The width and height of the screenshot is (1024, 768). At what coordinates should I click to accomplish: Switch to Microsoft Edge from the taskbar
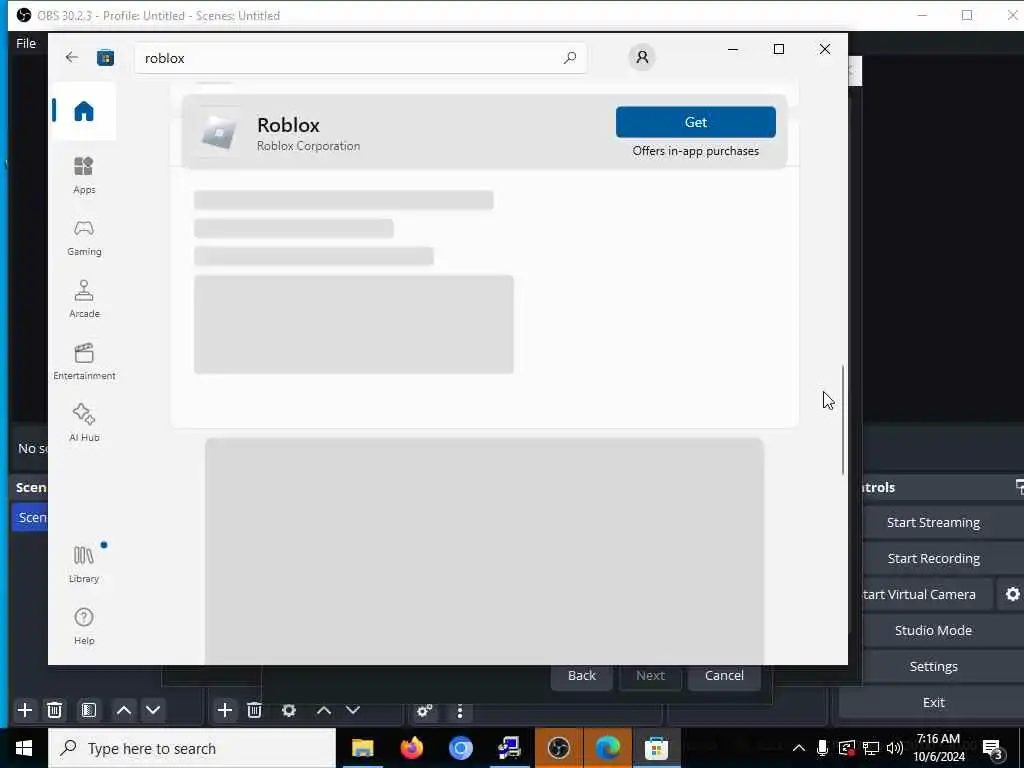(x=607, y=748)
